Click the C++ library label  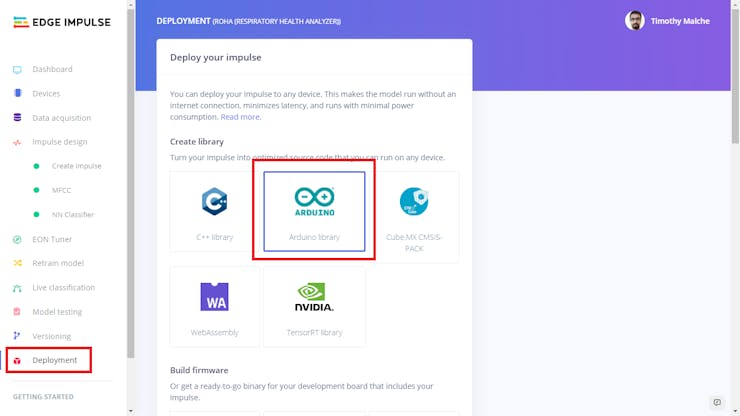[x=215, y=237]
